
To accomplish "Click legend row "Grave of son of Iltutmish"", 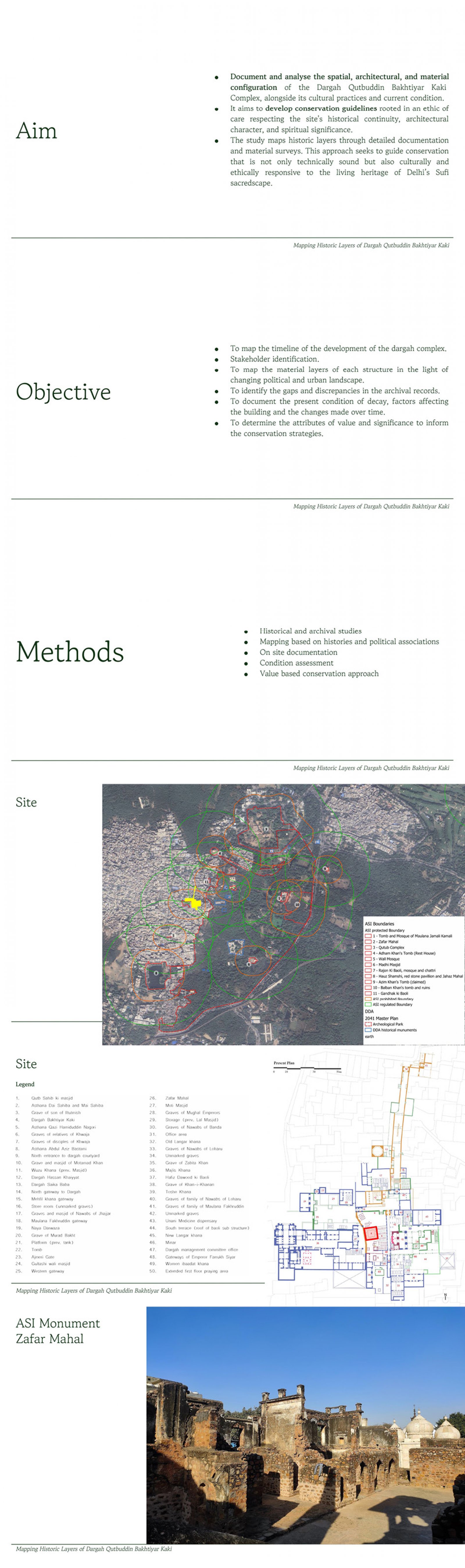I will [x=56, y=1112].
